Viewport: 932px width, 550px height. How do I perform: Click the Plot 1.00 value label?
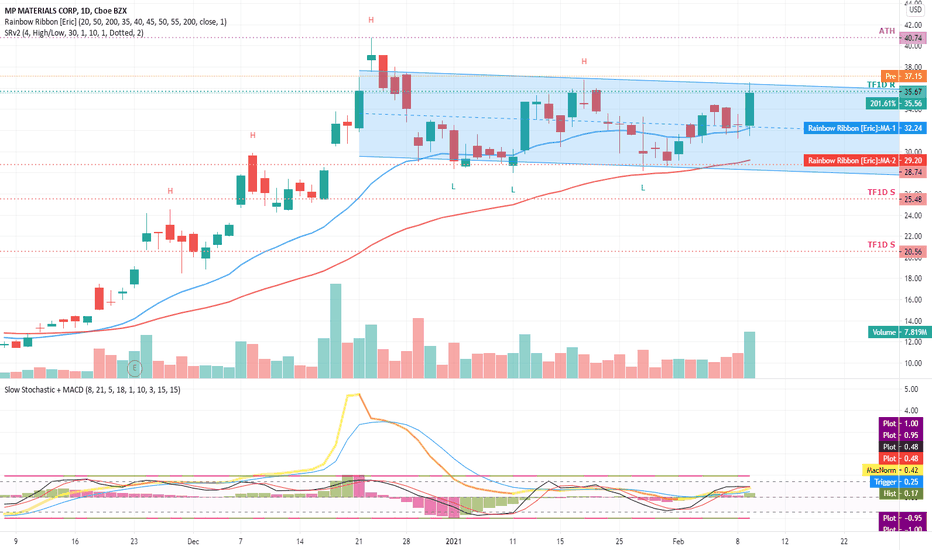pos(900,424)
